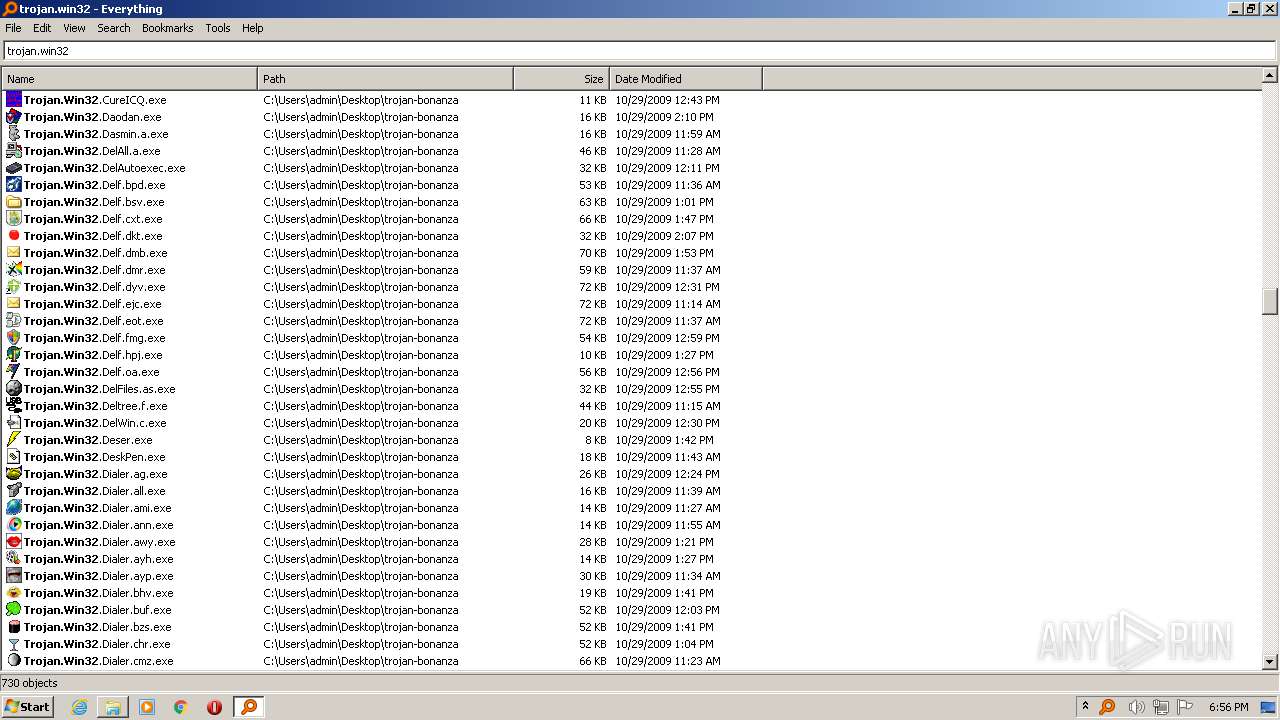
Task: Click the Everything taskbar button
Action: [x=249, y=707]
